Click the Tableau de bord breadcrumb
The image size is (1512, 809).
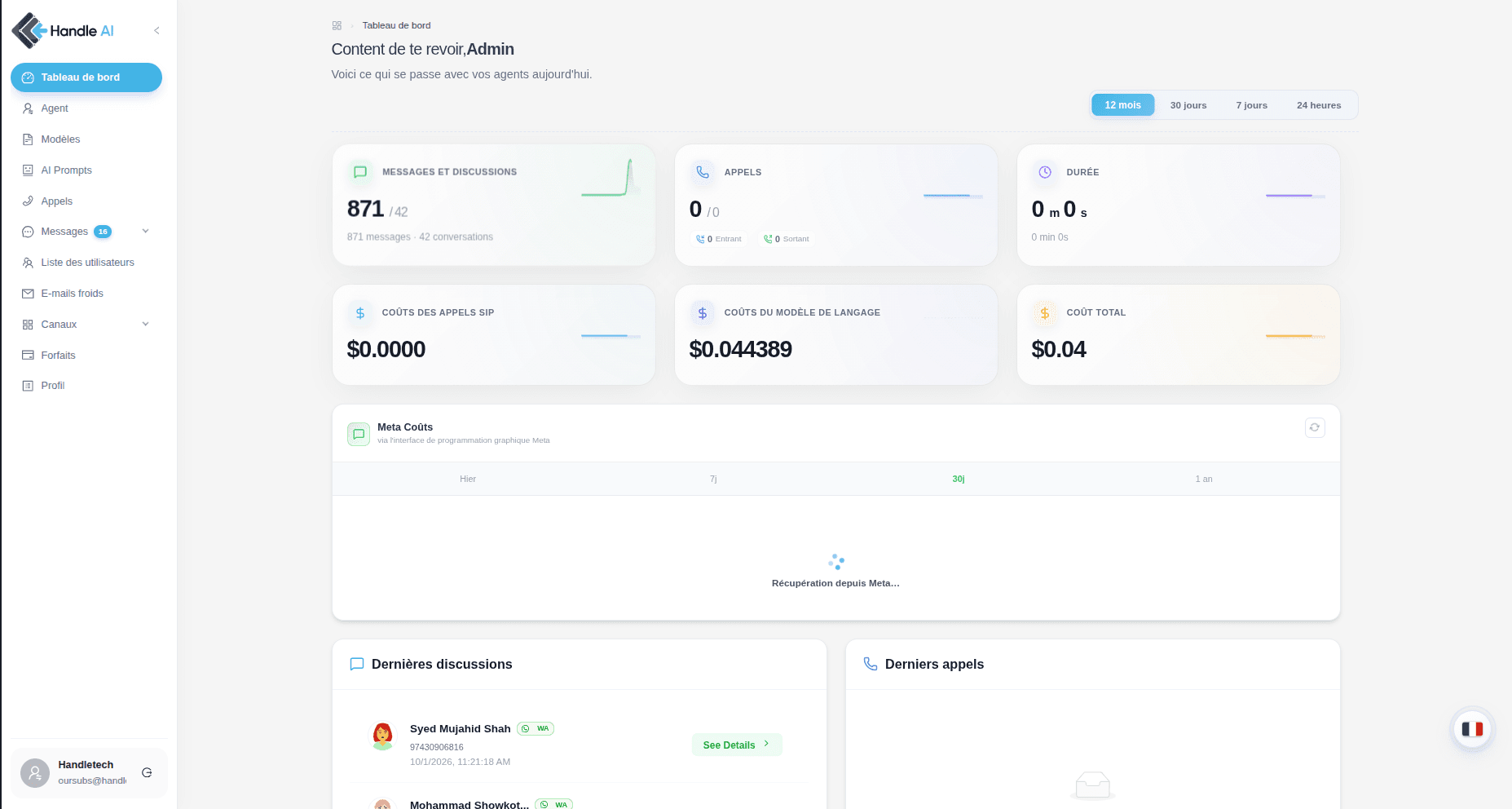(396, 25)
